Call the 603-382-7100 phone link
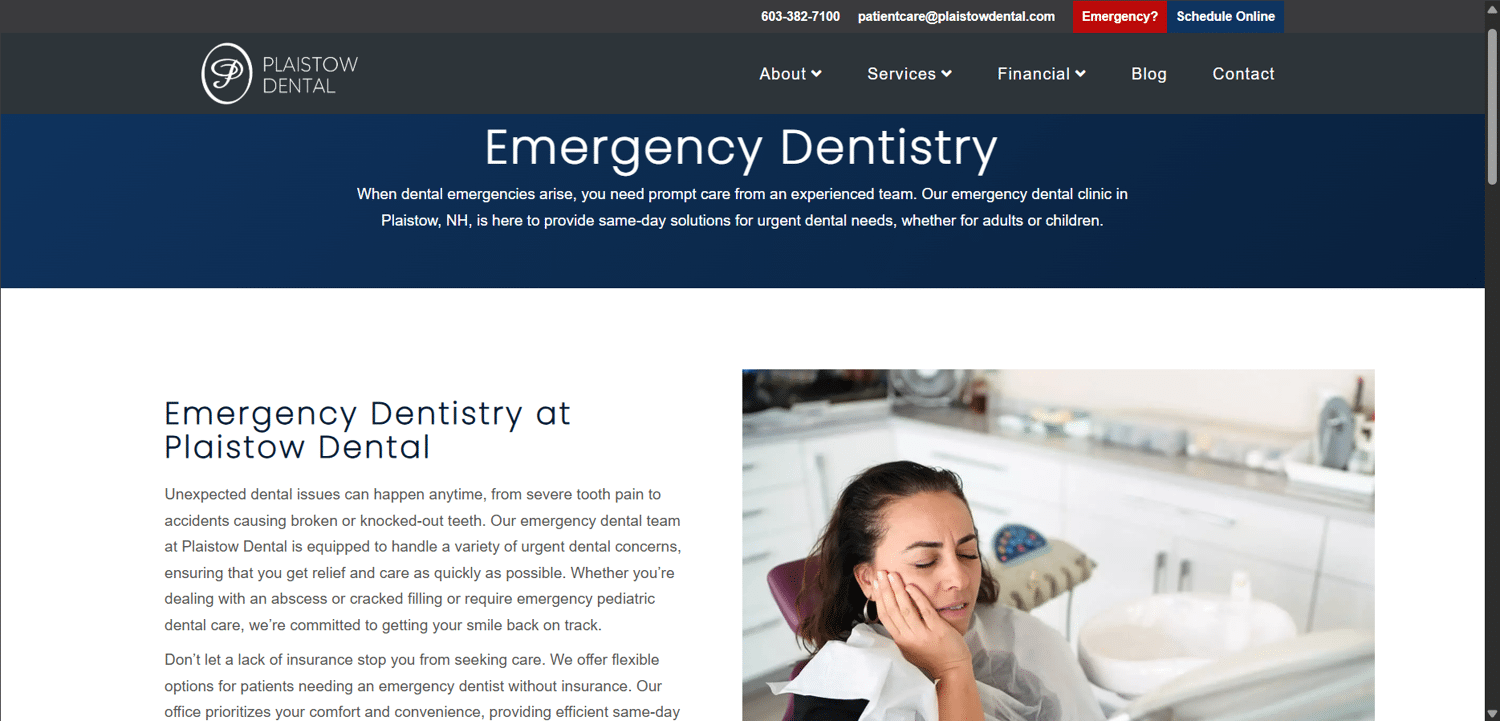Image resolution: width=1500 pixels, height=721 pixels. [x=800, y=17]
